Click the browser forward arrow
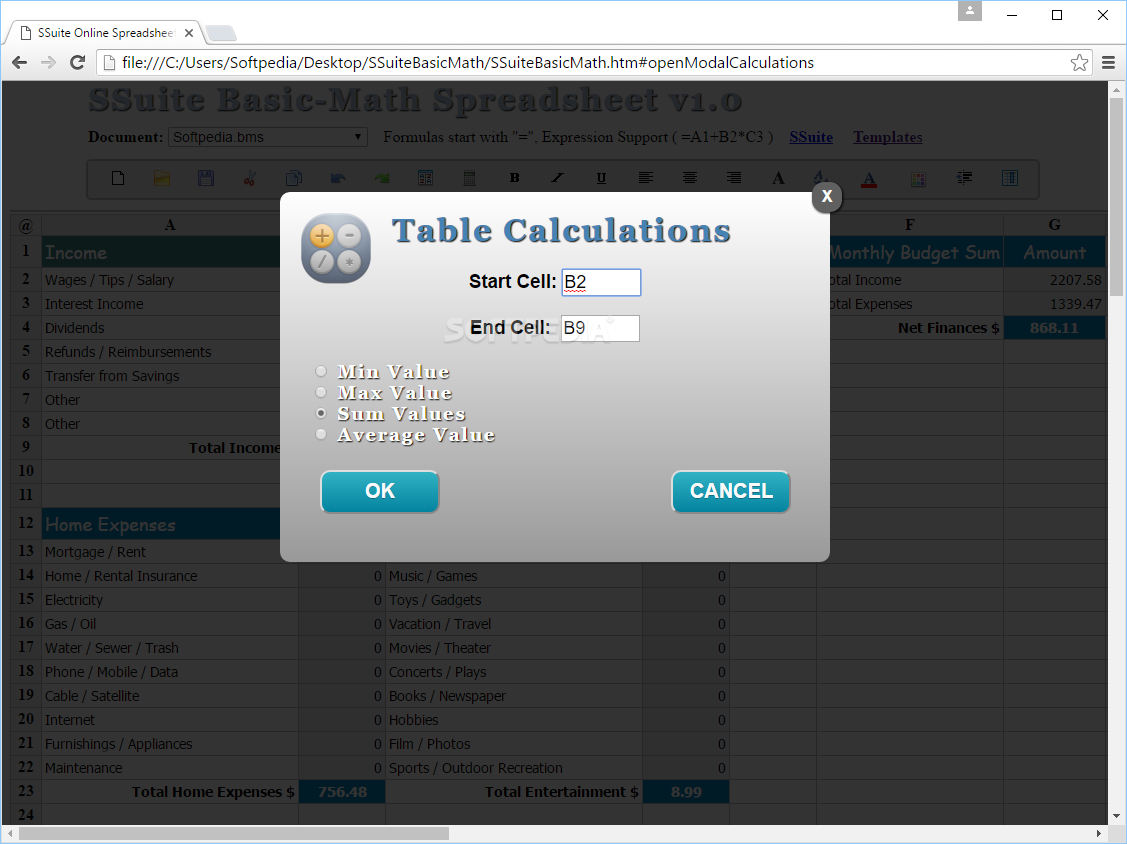The image size is (1127, 844). 48,63
